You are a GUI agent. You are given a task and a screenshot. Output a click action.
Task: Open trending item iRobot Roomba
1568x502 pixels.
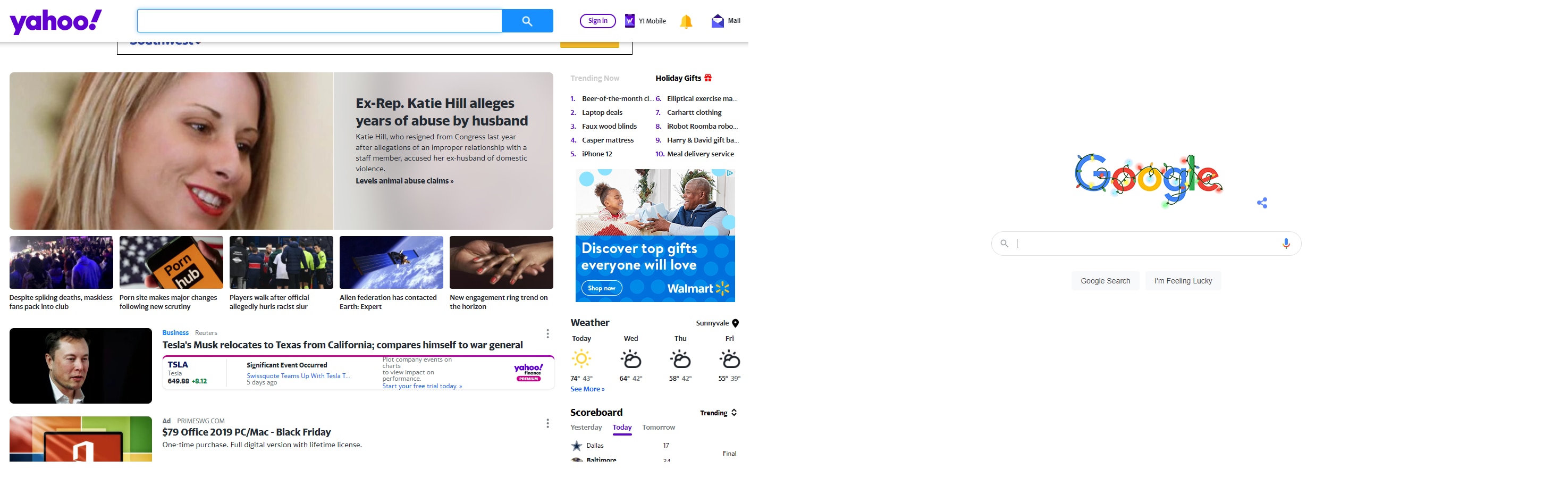point(703,127)
